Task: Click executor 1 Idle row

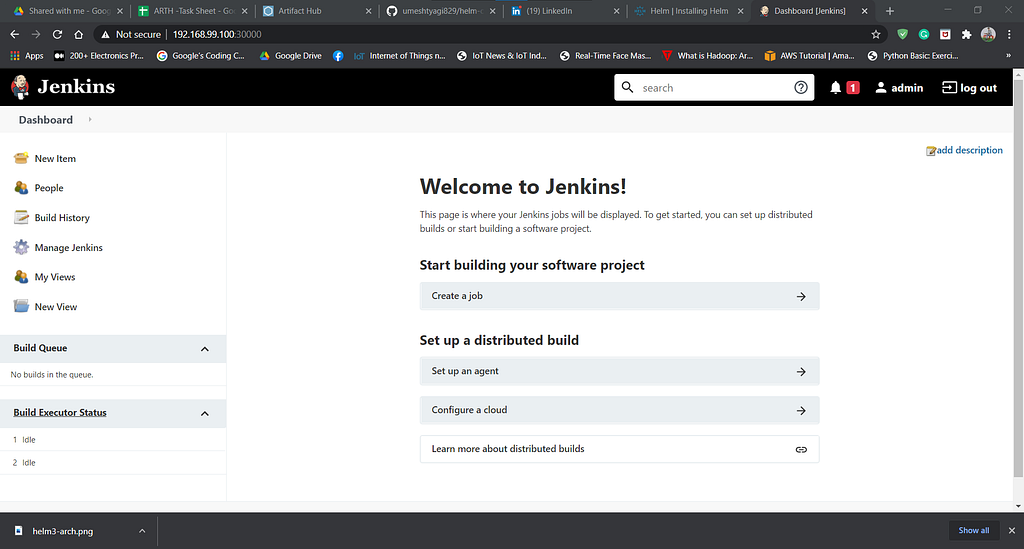Action: [113, 440]
